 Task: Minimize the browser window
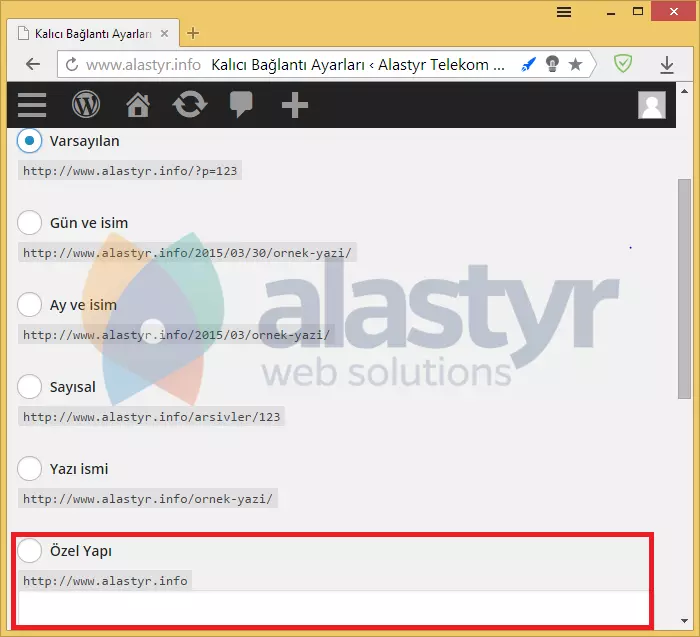611,12
